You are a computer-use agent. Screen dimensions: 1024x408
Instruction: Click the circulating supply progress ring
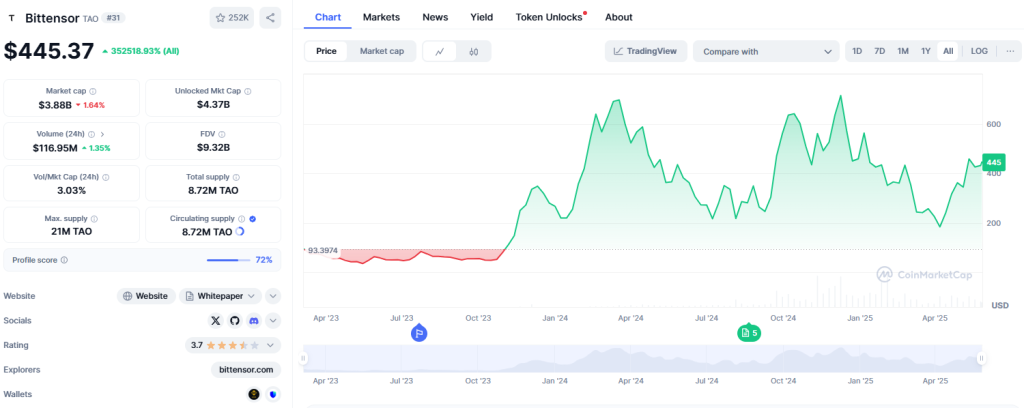coord(240,232)
